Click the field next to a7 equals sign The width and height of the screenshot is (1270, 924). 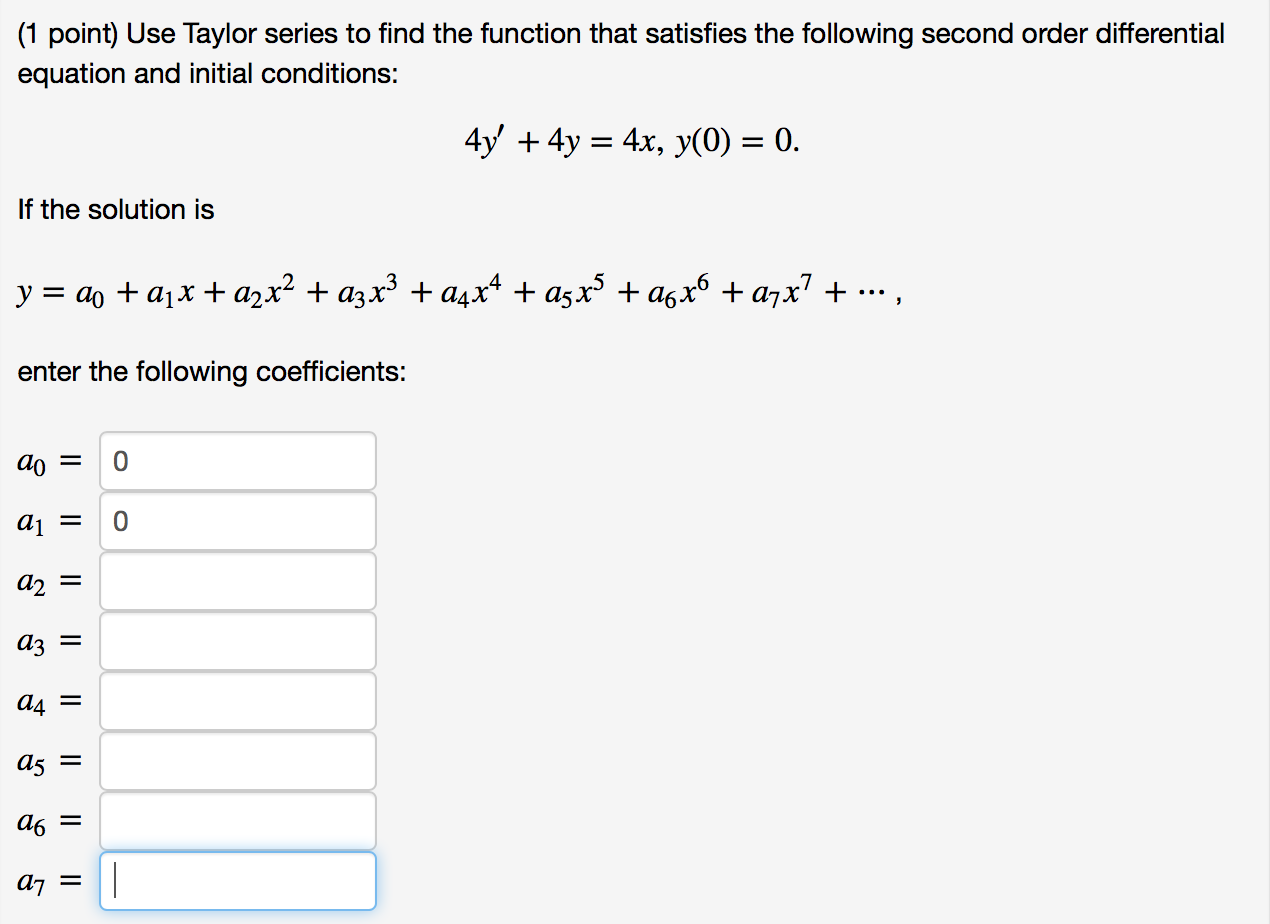tap(237, 880)
